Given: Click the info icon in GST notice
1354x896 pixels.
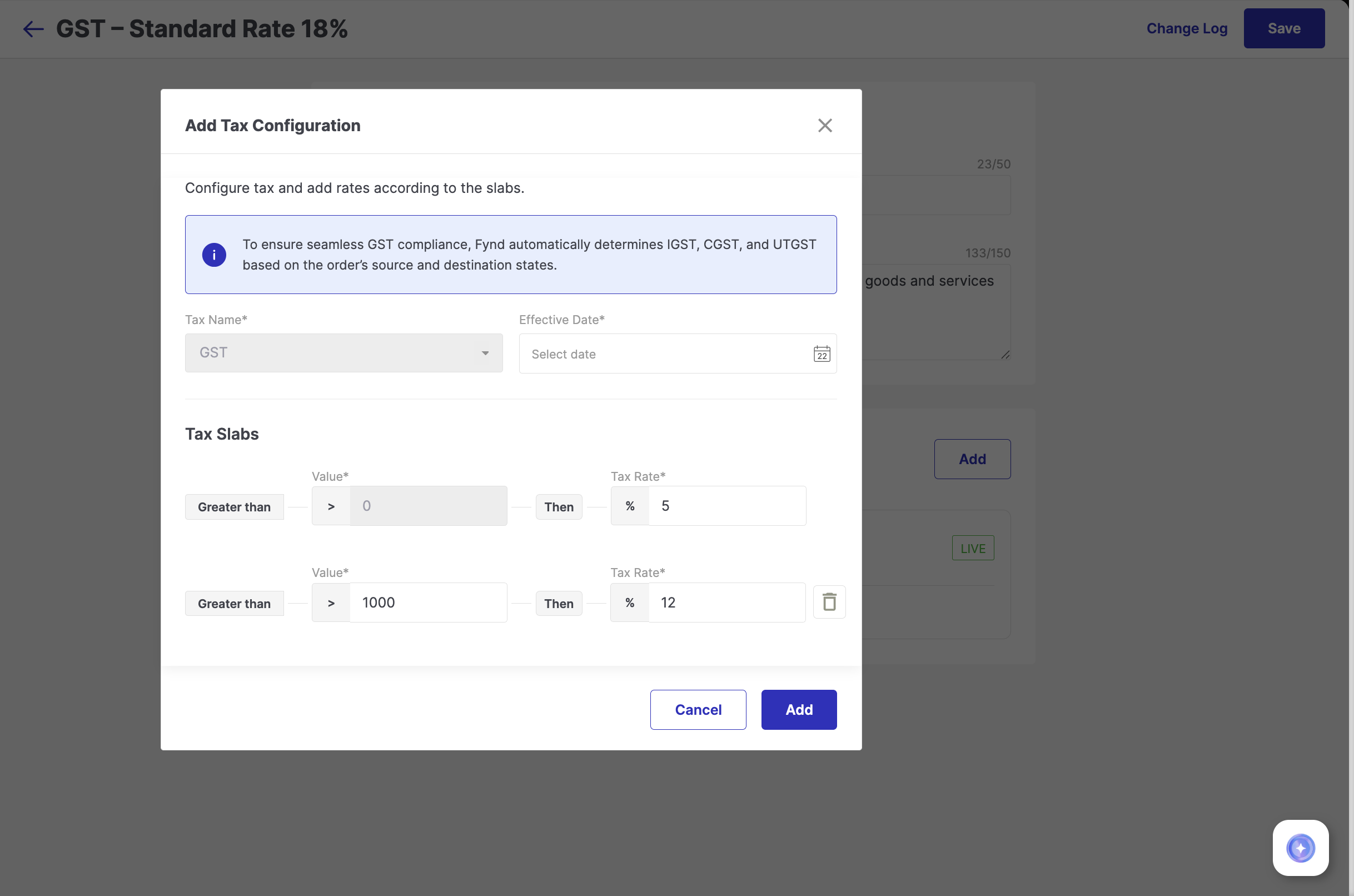Looking at the screenshot, I should click(x=214, y=255).
